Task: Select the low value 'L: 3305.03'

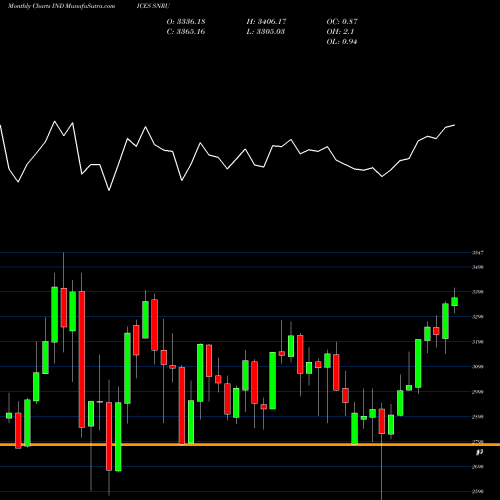Action: click(x=266, y=32)
